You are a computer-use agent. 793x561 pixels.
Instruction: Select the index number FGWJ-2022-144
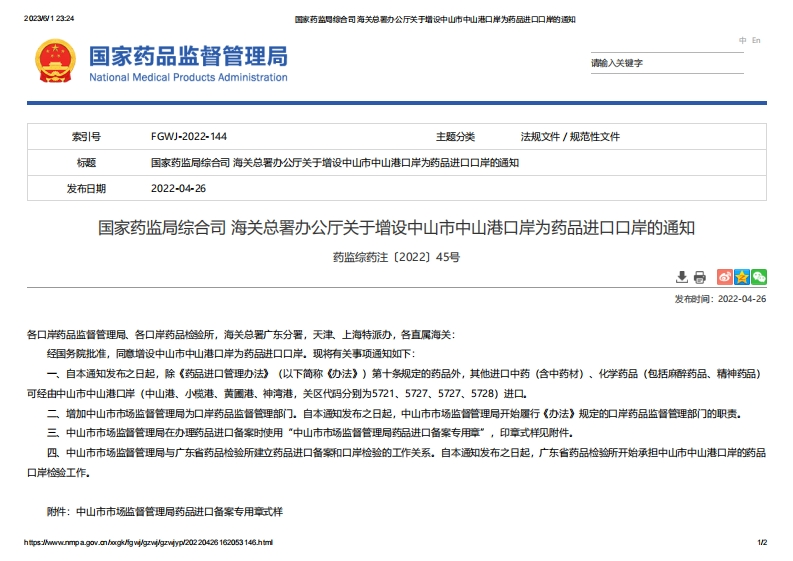189,137
